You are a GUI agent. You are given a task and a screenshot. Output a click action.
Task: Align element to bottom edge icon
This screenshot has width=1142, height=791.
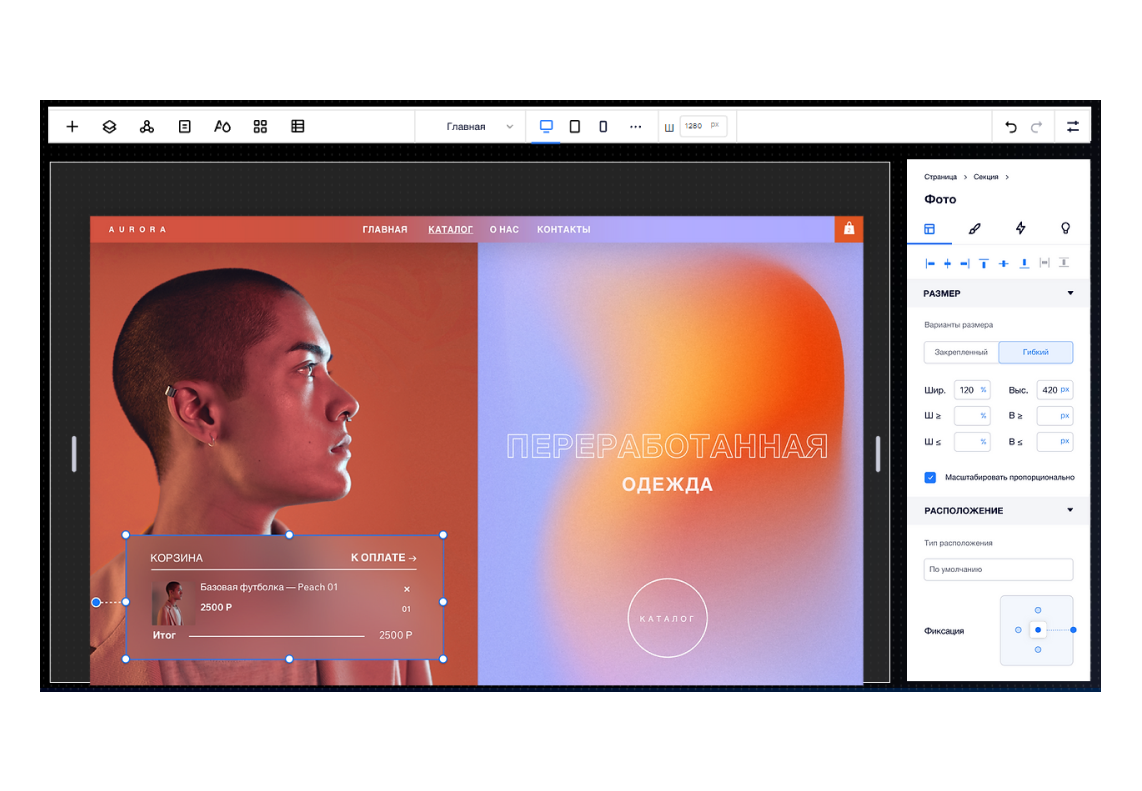pyautogui.click(x=1024, y=264)
